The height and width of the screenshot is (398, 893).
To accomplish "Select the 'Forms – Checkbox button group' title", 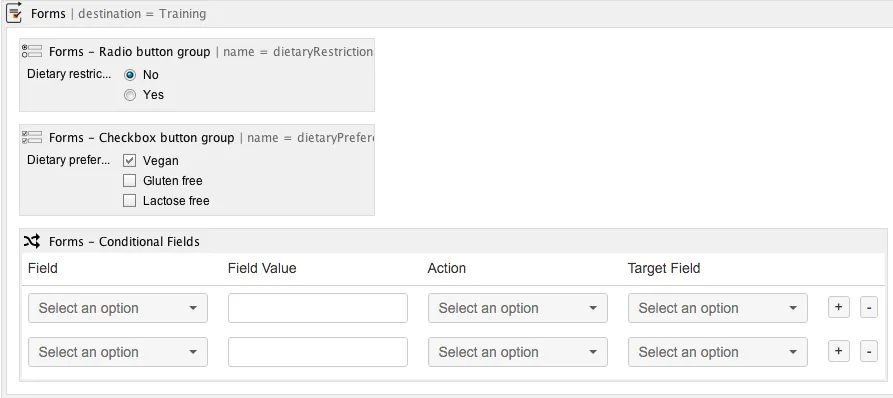I will pyautogui.click(x=141, y=138).
